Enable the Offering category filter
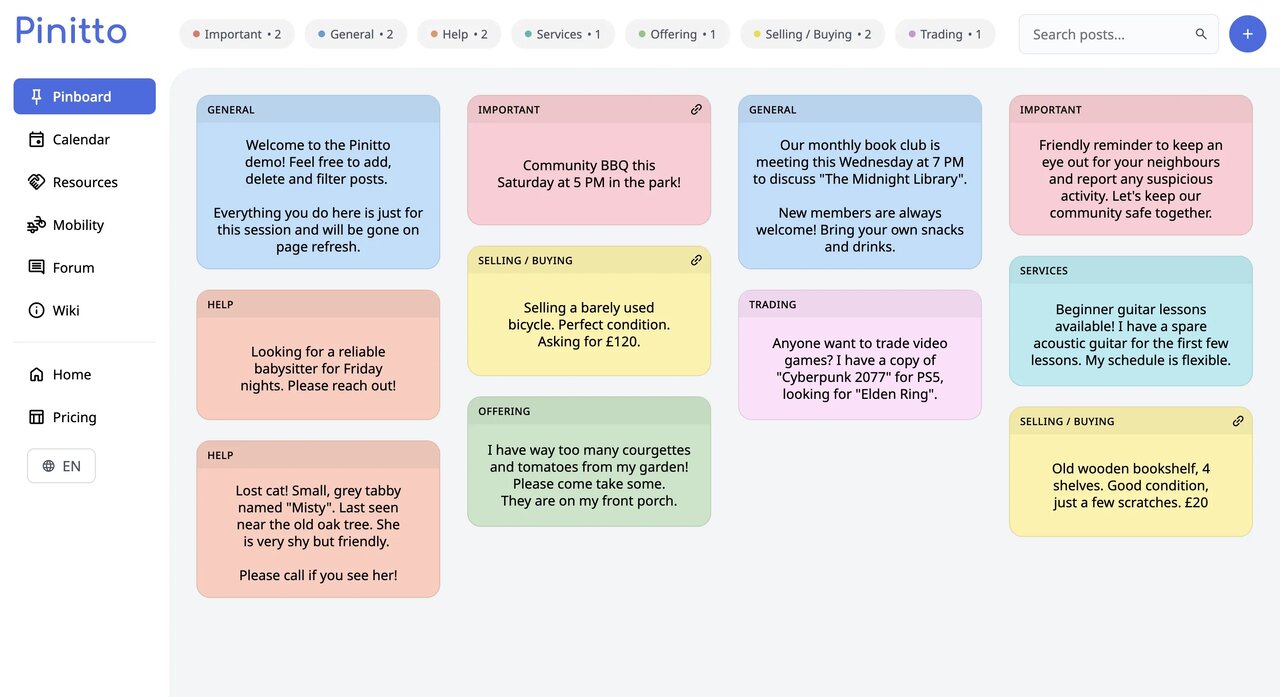 (x=677, y=33)
